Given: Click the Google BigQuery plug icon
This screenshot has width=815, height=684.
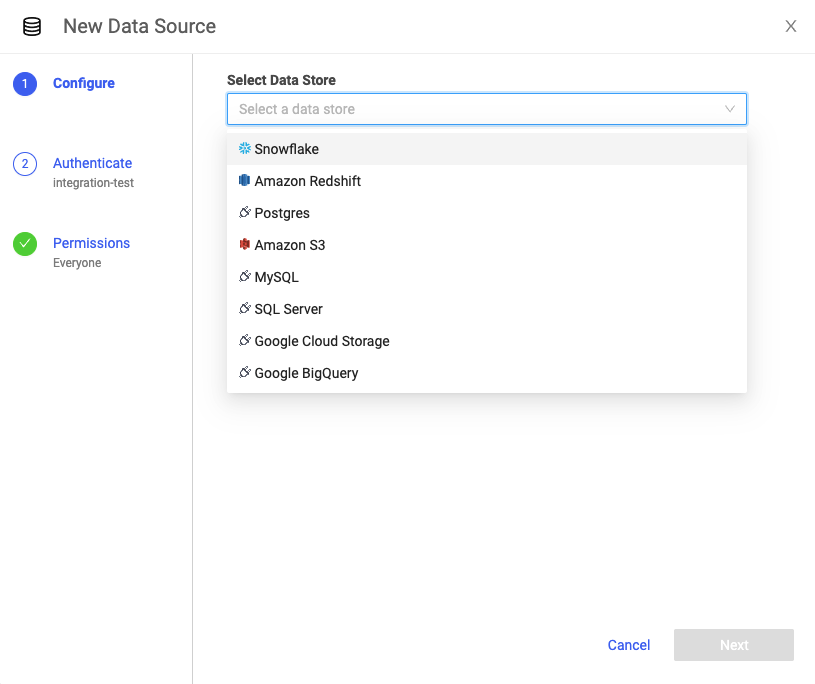Looking at the screenshot, I should pyautogui.click(x=245, y=373).
